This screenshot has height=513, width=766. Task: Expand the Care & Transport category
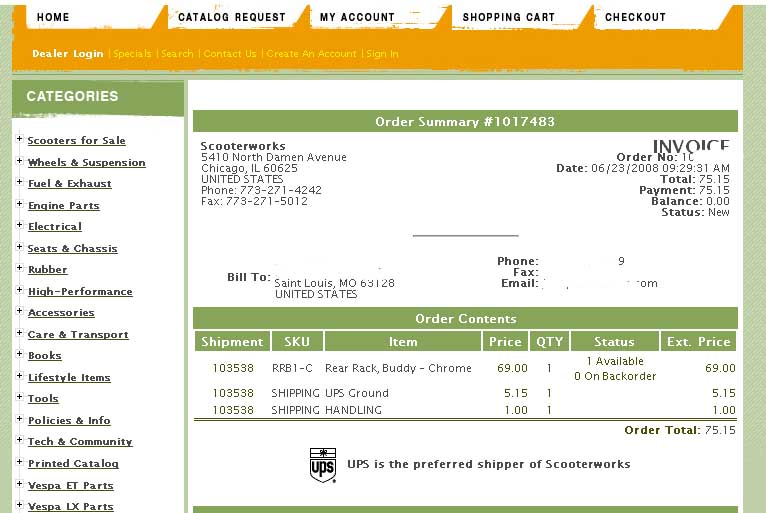(19, 333)
